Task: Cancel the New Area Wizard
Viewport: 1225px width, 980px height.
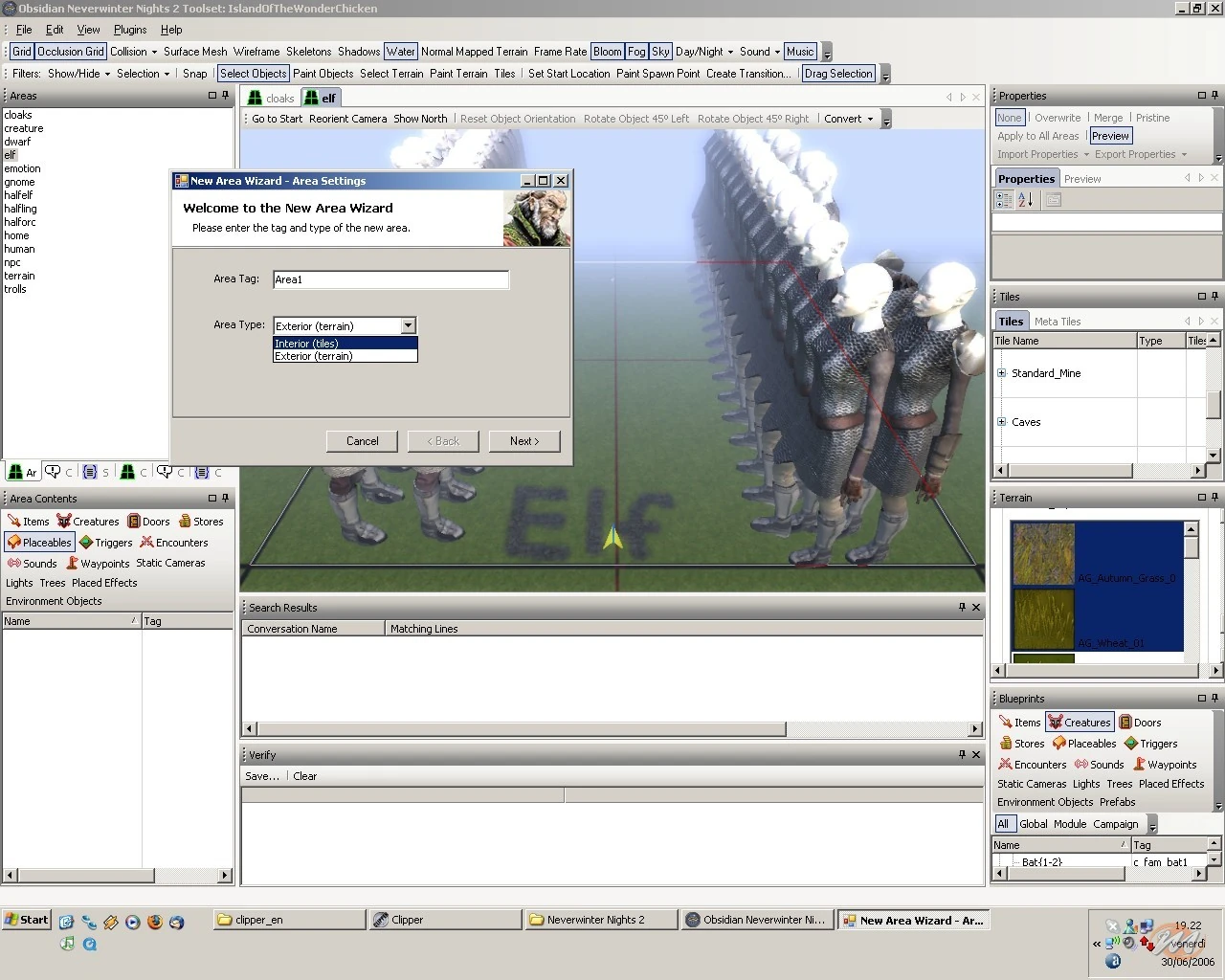Action: coord(362,441)
